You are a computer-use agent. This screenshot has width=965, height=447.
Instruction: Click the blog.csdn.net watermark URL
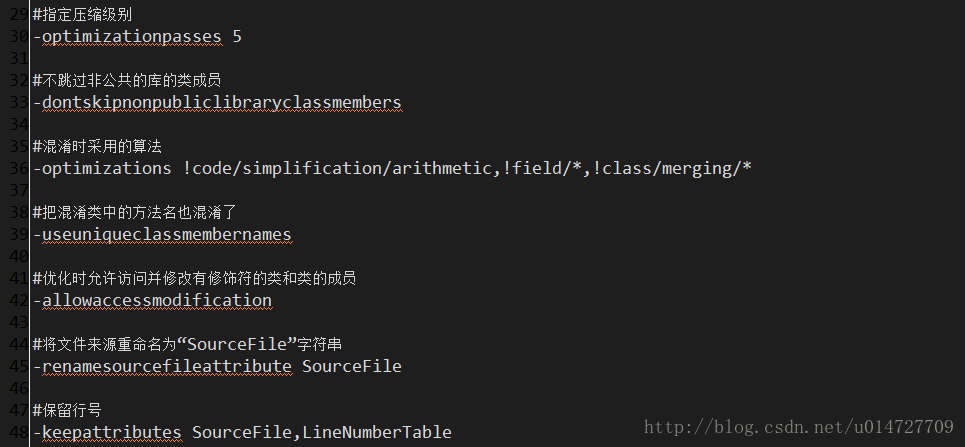[x=799, y=427]
